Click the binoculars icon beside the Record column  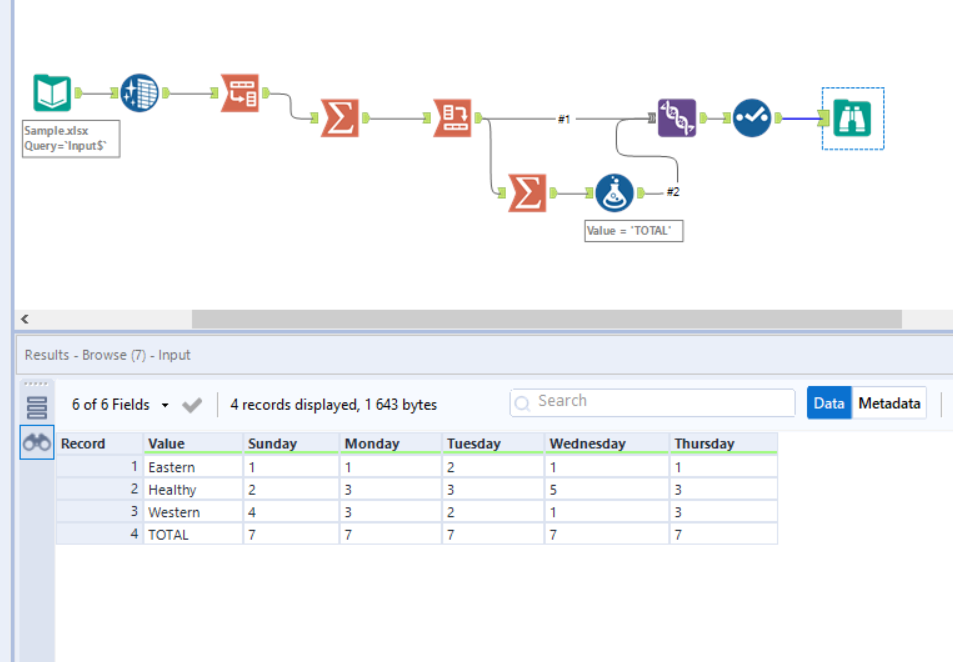36,442
